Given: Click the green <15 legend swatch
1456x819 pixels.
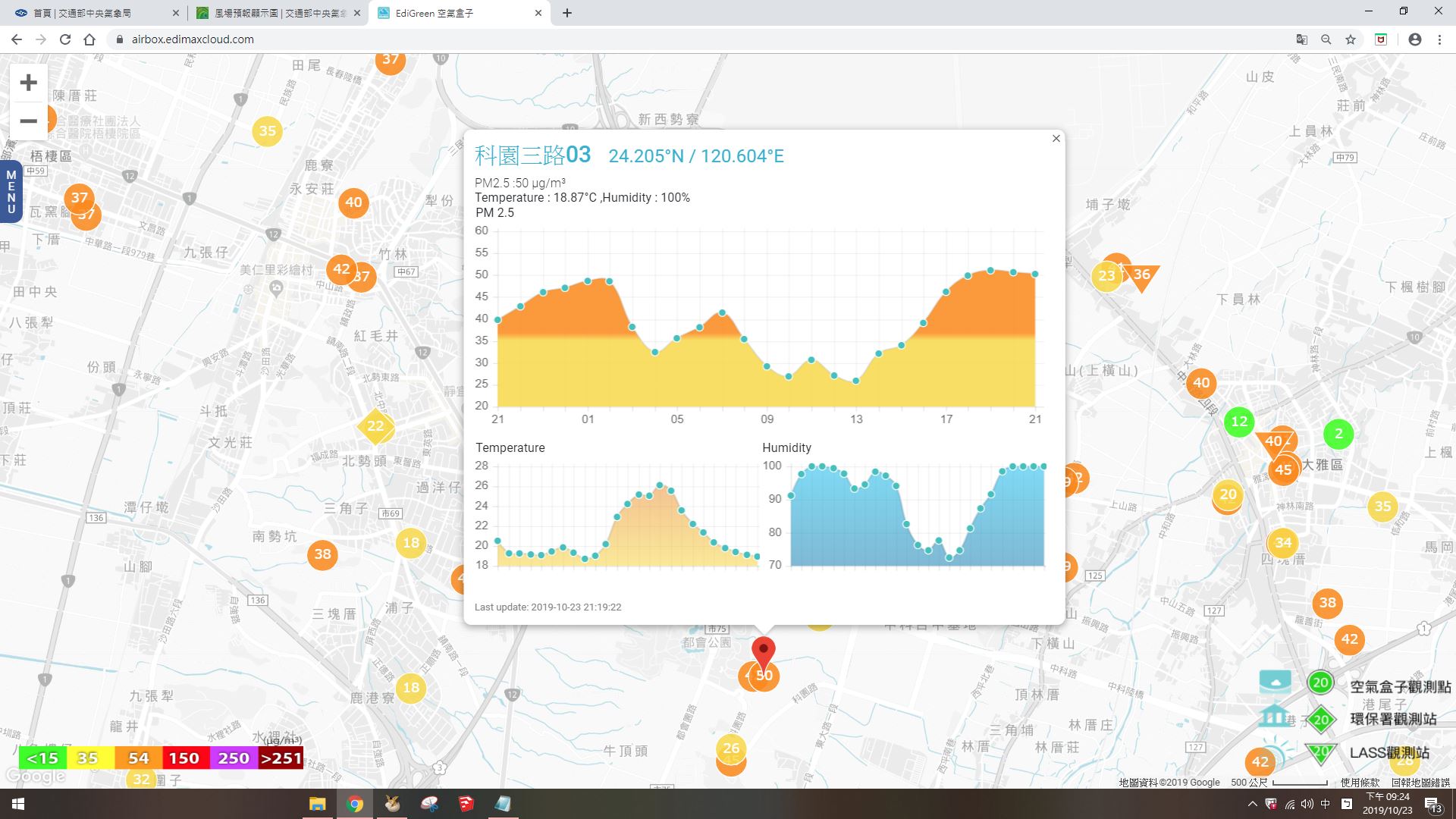Looking at the screenshot, I should [x=42, y=758].
